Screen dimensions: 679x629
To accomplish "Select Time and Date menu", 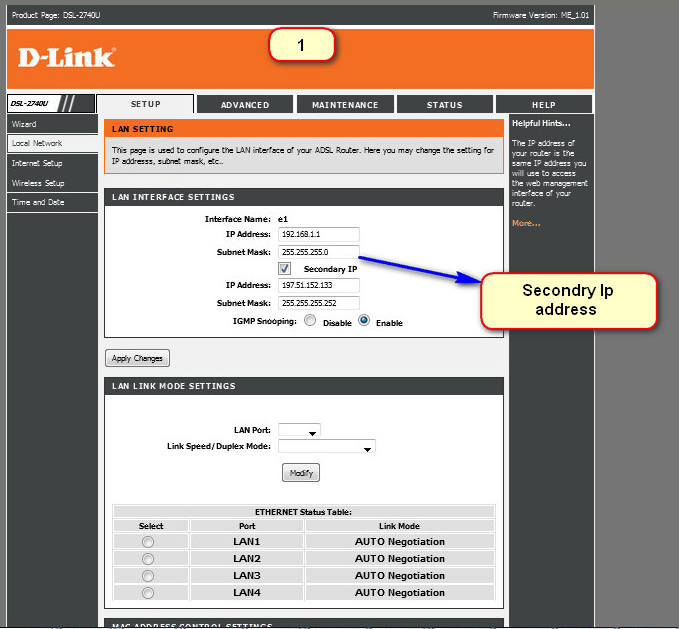I will [38, 202].
